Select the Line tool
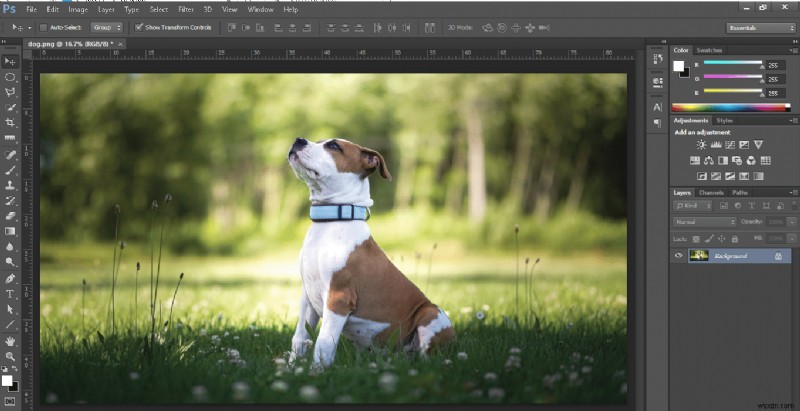 tap(10, 324)
